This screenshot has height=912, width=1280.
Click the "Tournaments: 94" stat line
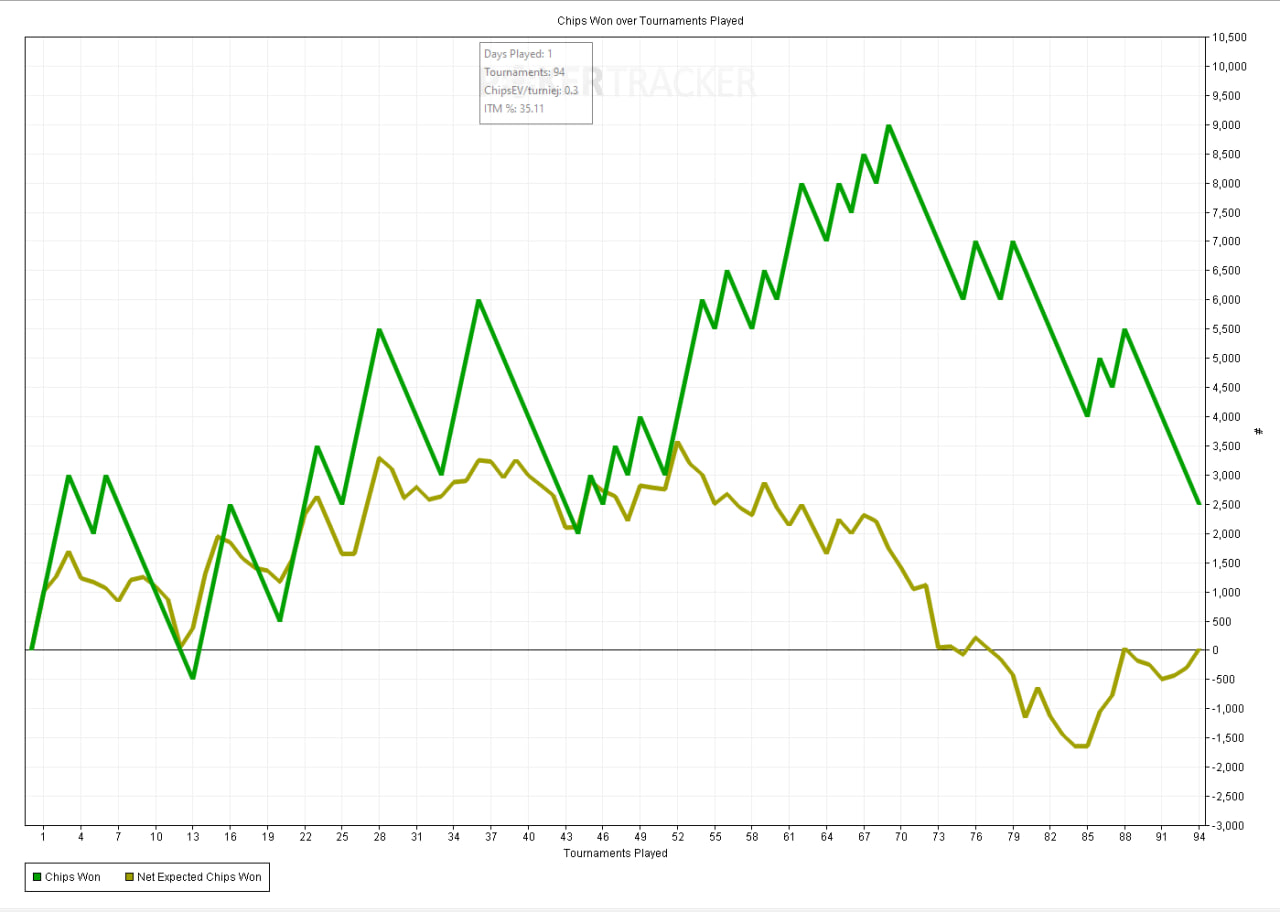[524, 72]
